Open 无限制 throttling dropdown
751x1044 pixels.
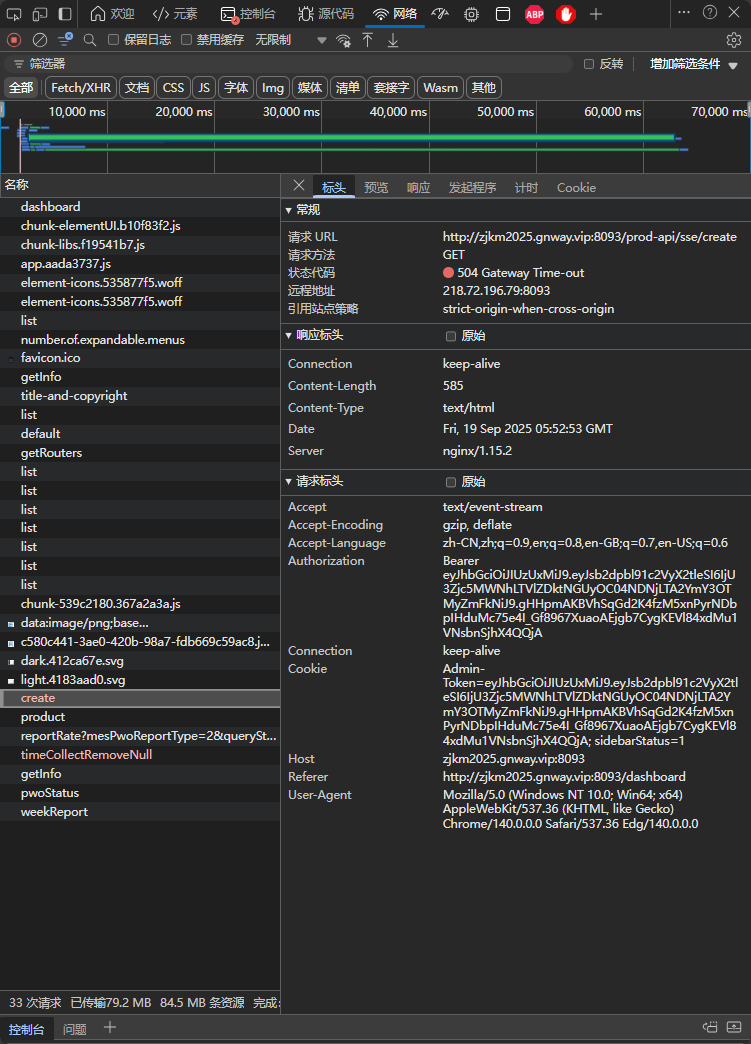[x=291, y=40]
